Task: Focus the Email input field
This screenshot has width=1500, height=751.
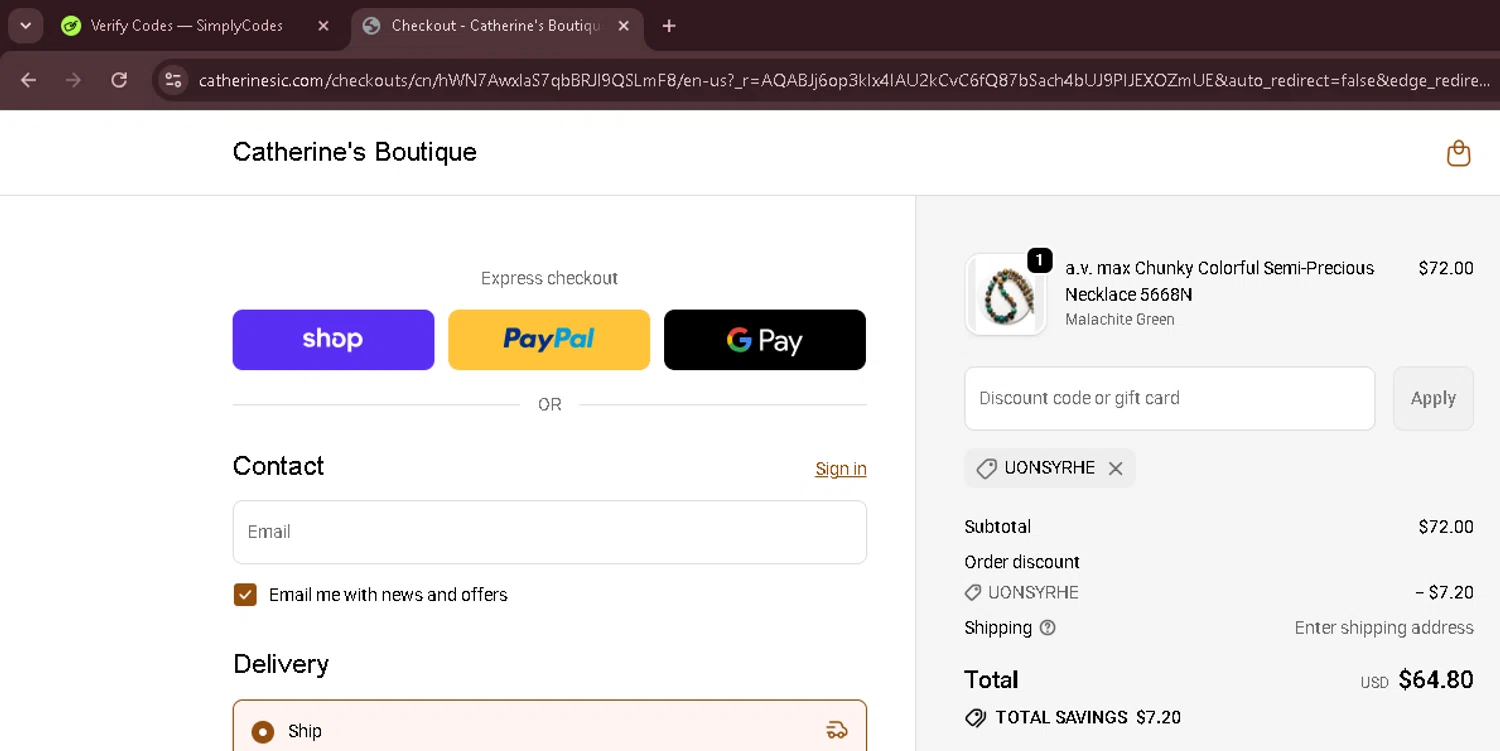Action: [549, 532]
